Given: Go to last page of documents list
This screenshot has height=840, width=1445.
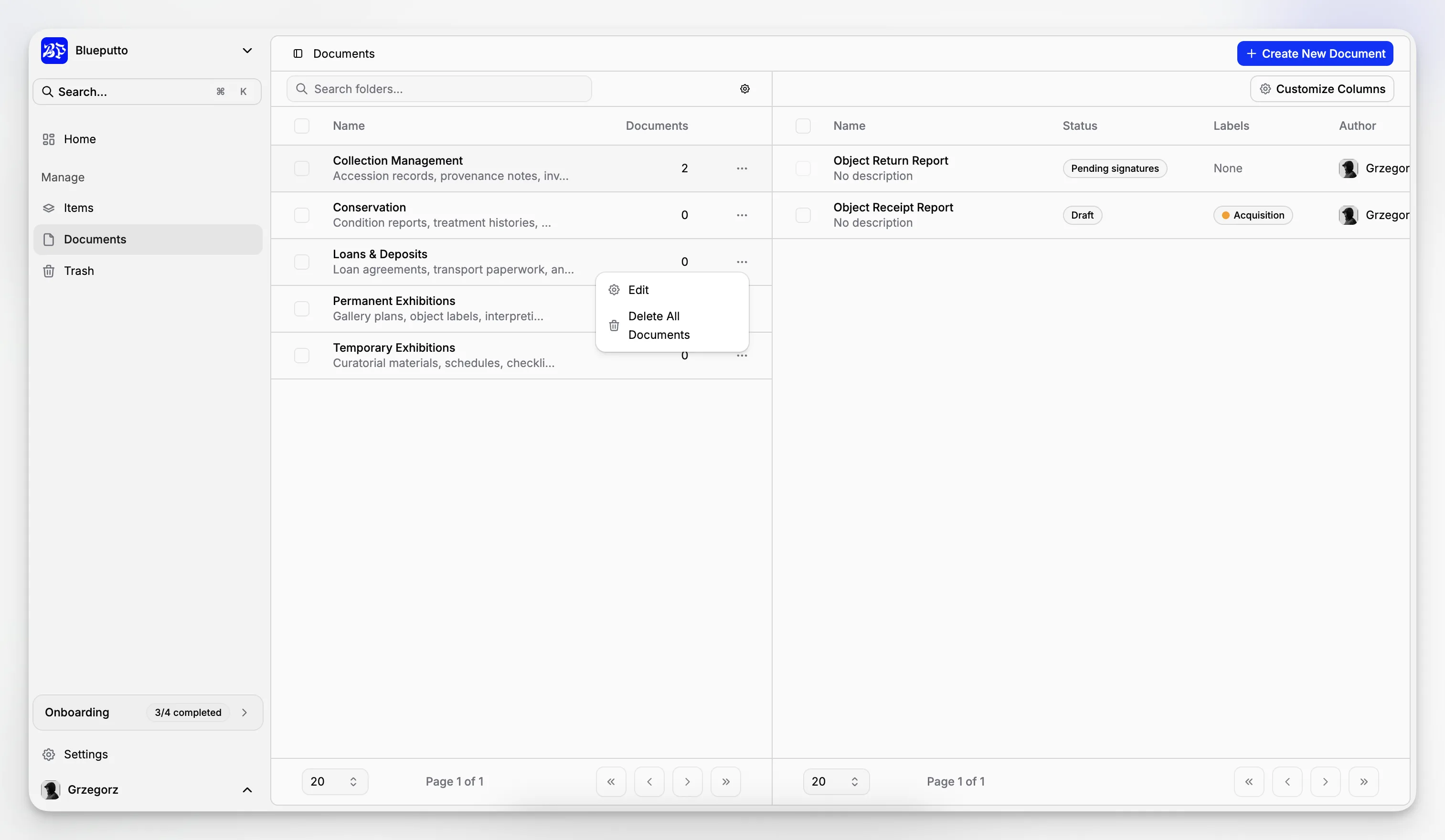Looking at the screenshot, I should 1363,782.
